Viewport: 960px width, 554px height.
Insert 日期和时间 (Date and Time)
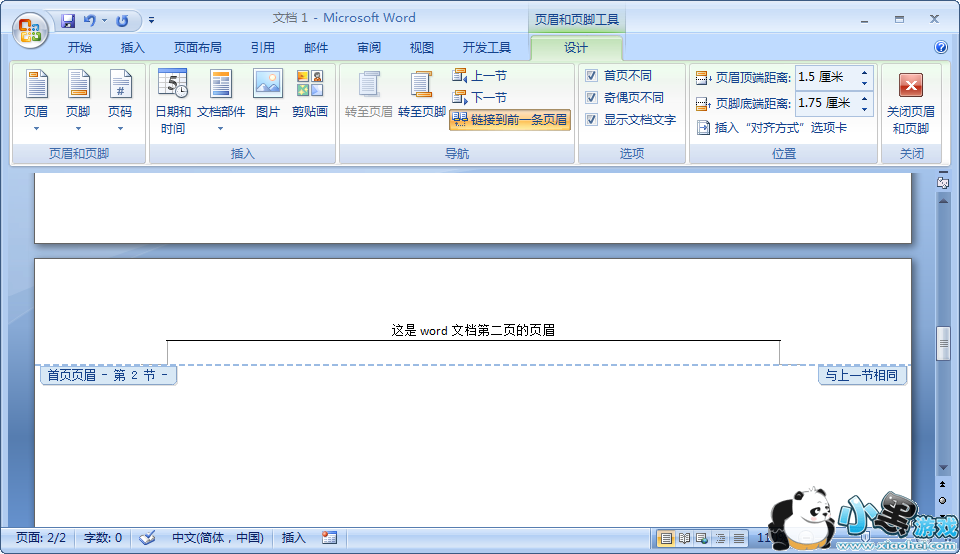173,102
